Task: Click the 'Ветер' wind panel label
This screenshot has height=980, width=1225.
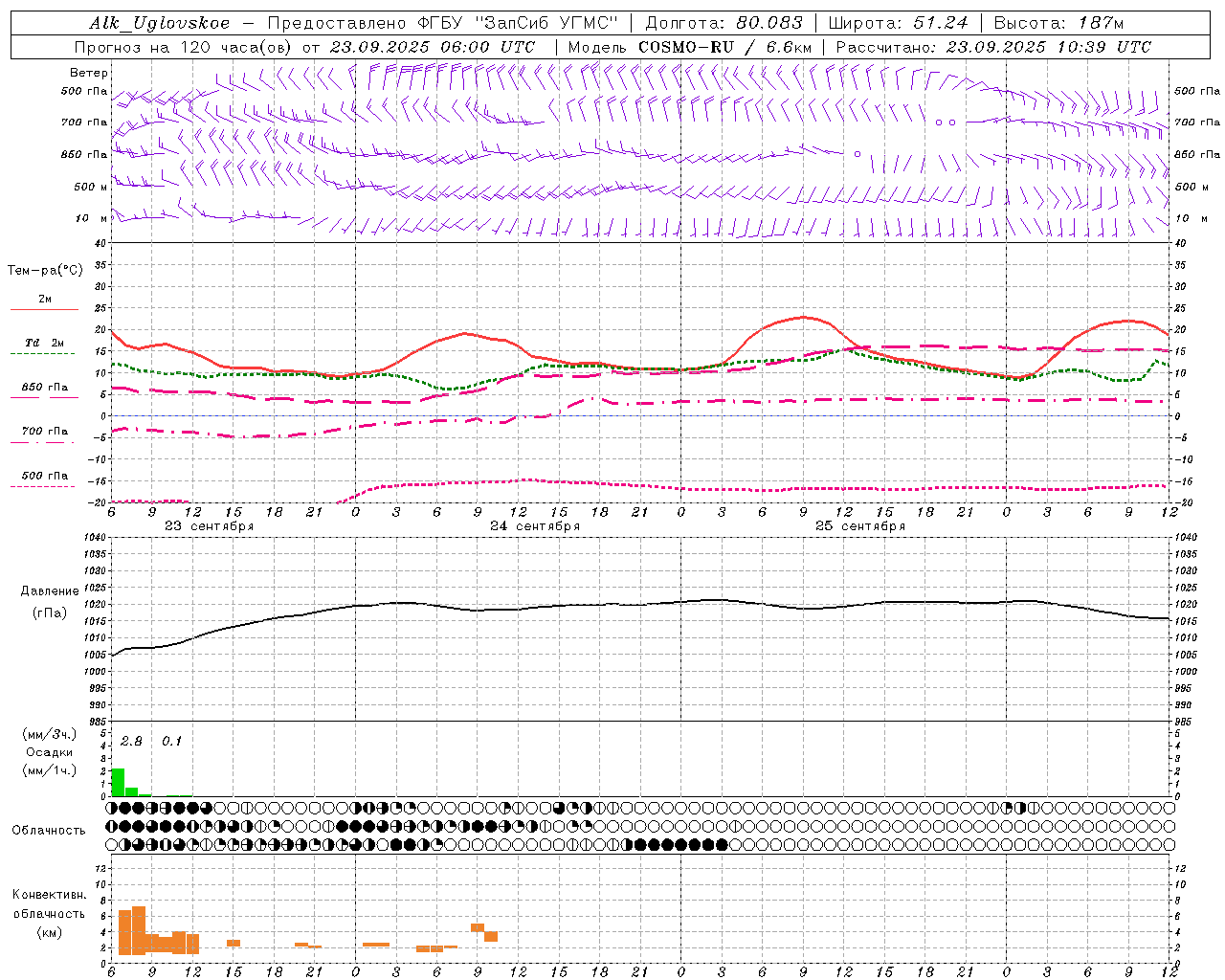Action: point(89,73)
